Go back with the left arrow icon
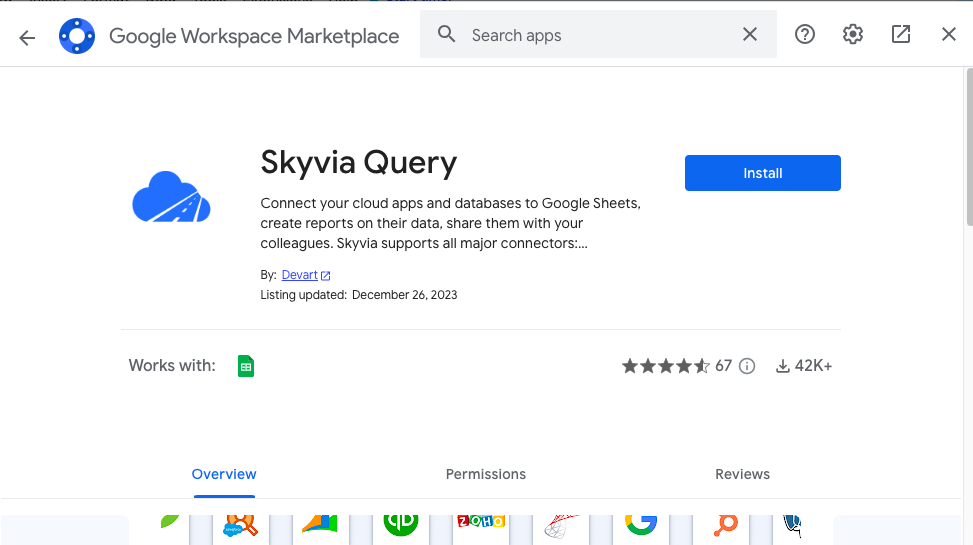The image size is (973, 545). pyautogui.click(x=27, y=38)
